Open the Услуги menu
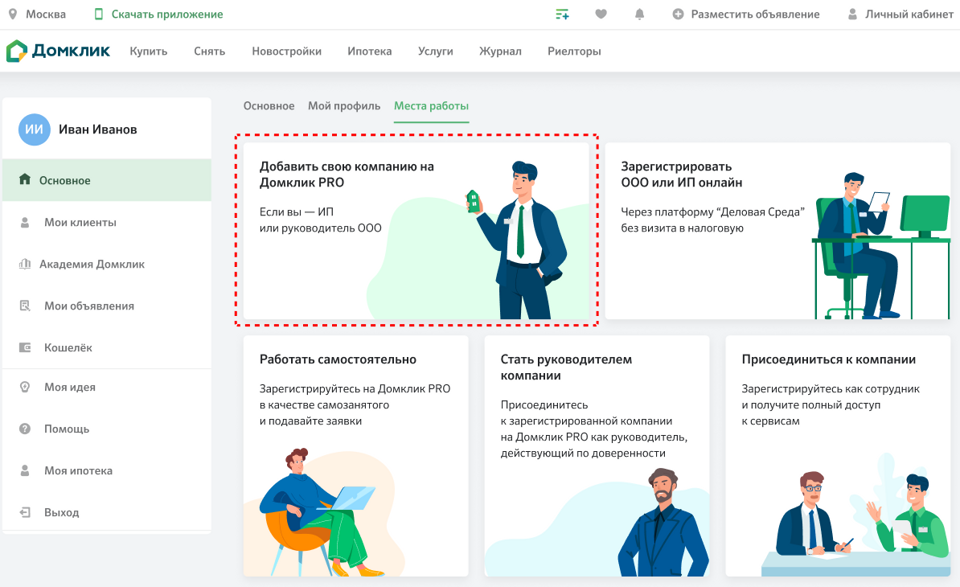The width and height of the screenshot is (960, 587). pyautogui.click(x=435, y=51)
